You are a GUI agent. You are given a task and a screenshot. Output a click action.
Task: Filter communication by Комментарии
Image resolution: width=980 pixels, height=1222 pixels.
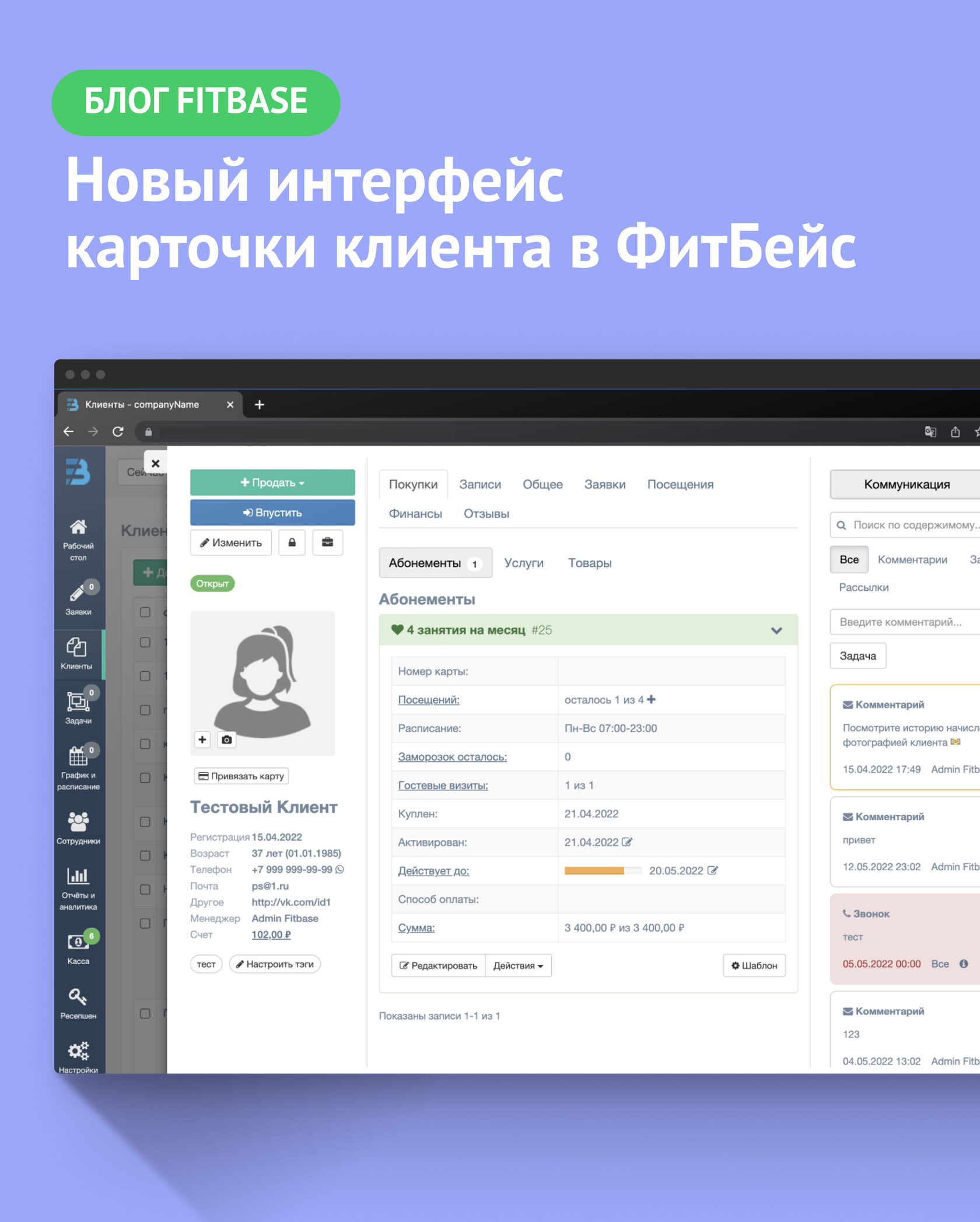click(x=912, y=559)
